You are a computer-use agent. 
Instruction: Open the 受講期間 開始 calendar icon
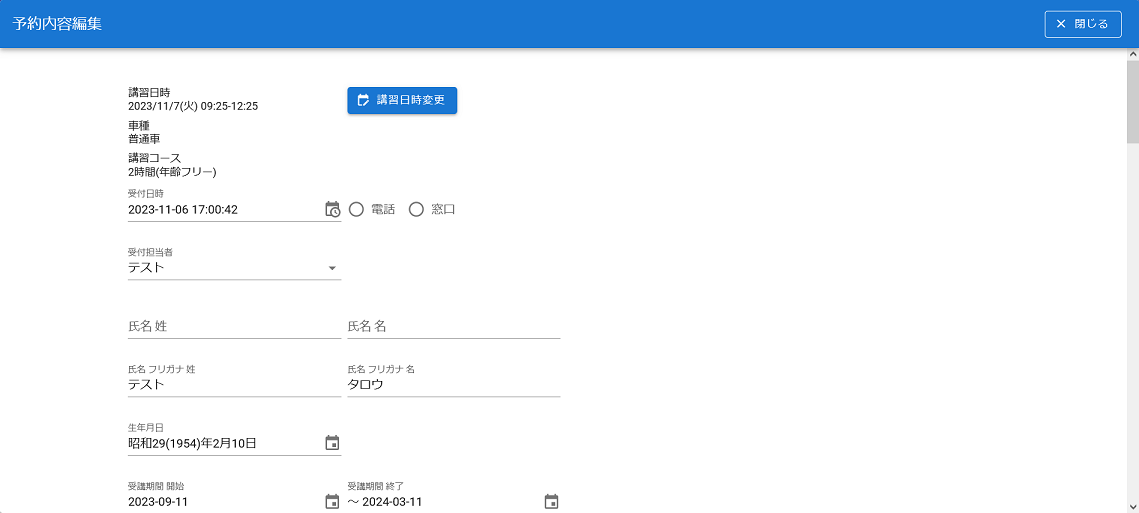333,502
